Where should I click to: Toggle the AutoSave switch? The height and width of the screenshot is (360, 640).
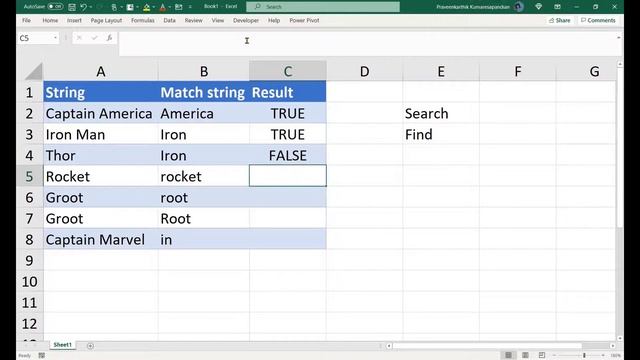pos(56,7)
